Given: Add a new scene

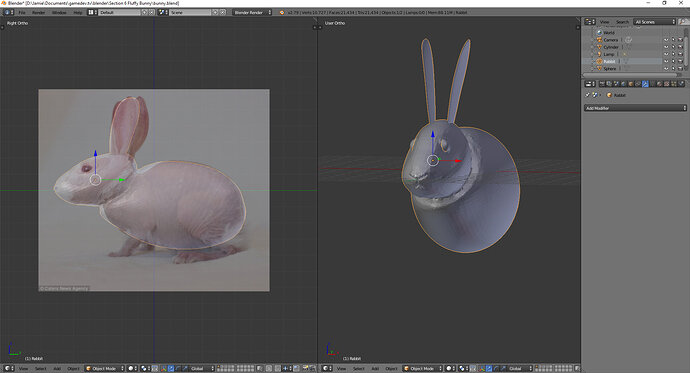Looking at the screenshot, I should coord(215,12).
